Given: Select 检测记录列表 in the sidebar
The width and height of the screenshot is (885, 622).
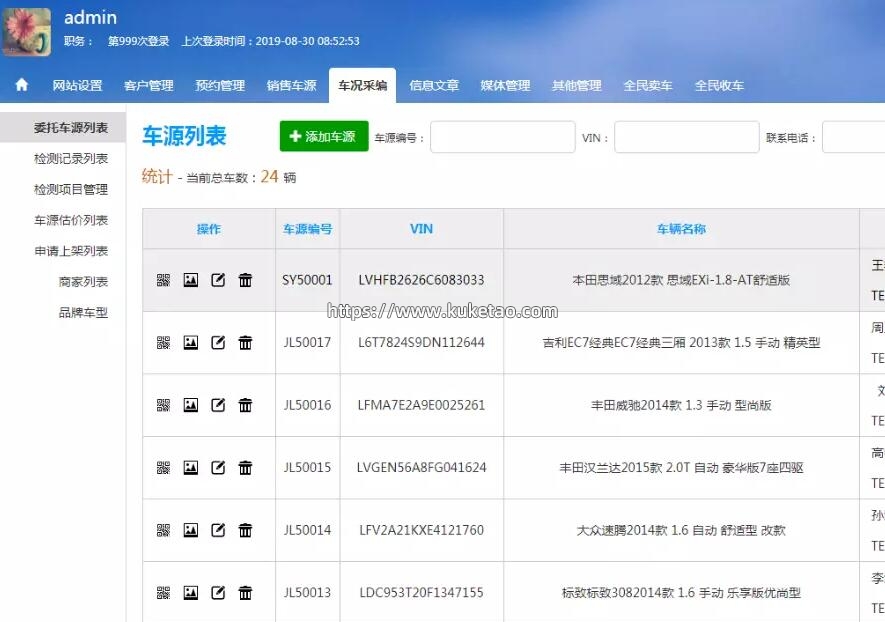Looking at the screenshot, I should pos(70,159).
